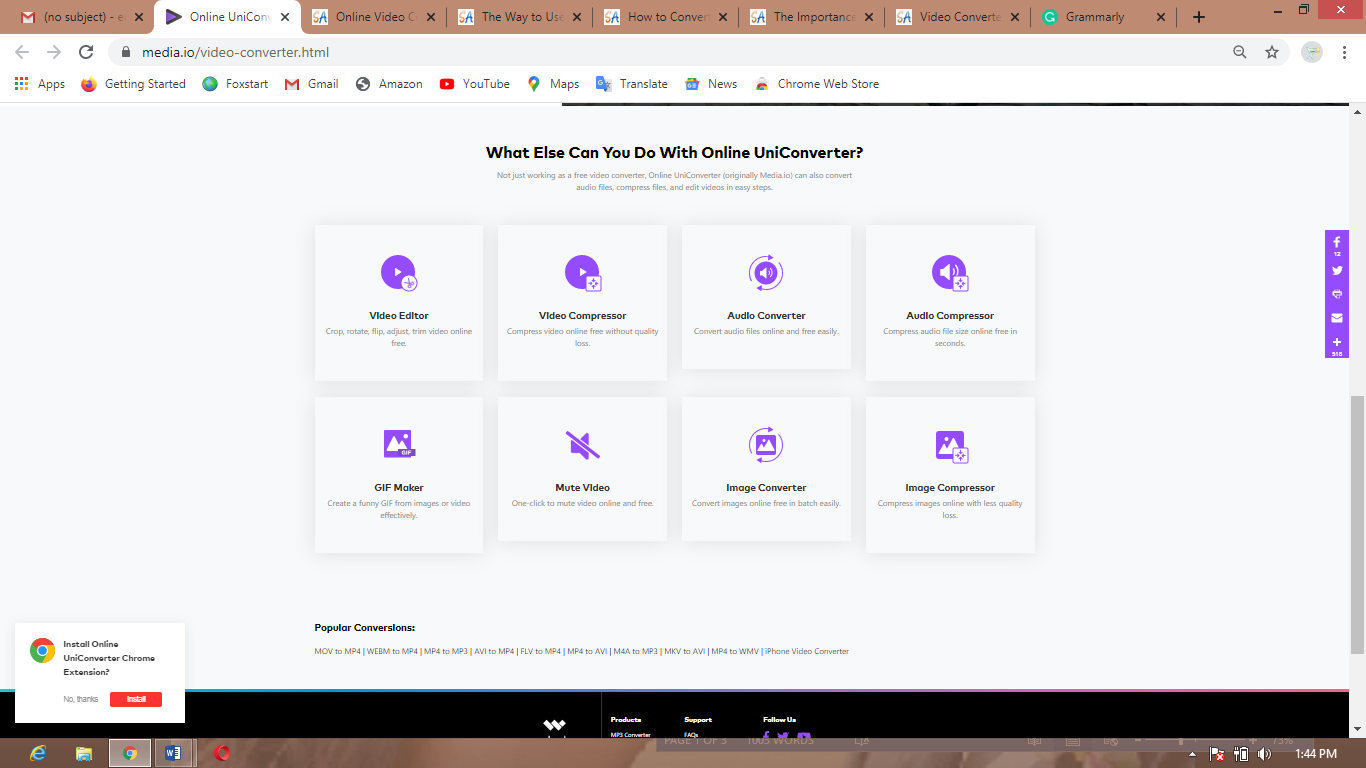Close the Online UniConverter tab
This screenshot has width=1366, height=768.
284,17
